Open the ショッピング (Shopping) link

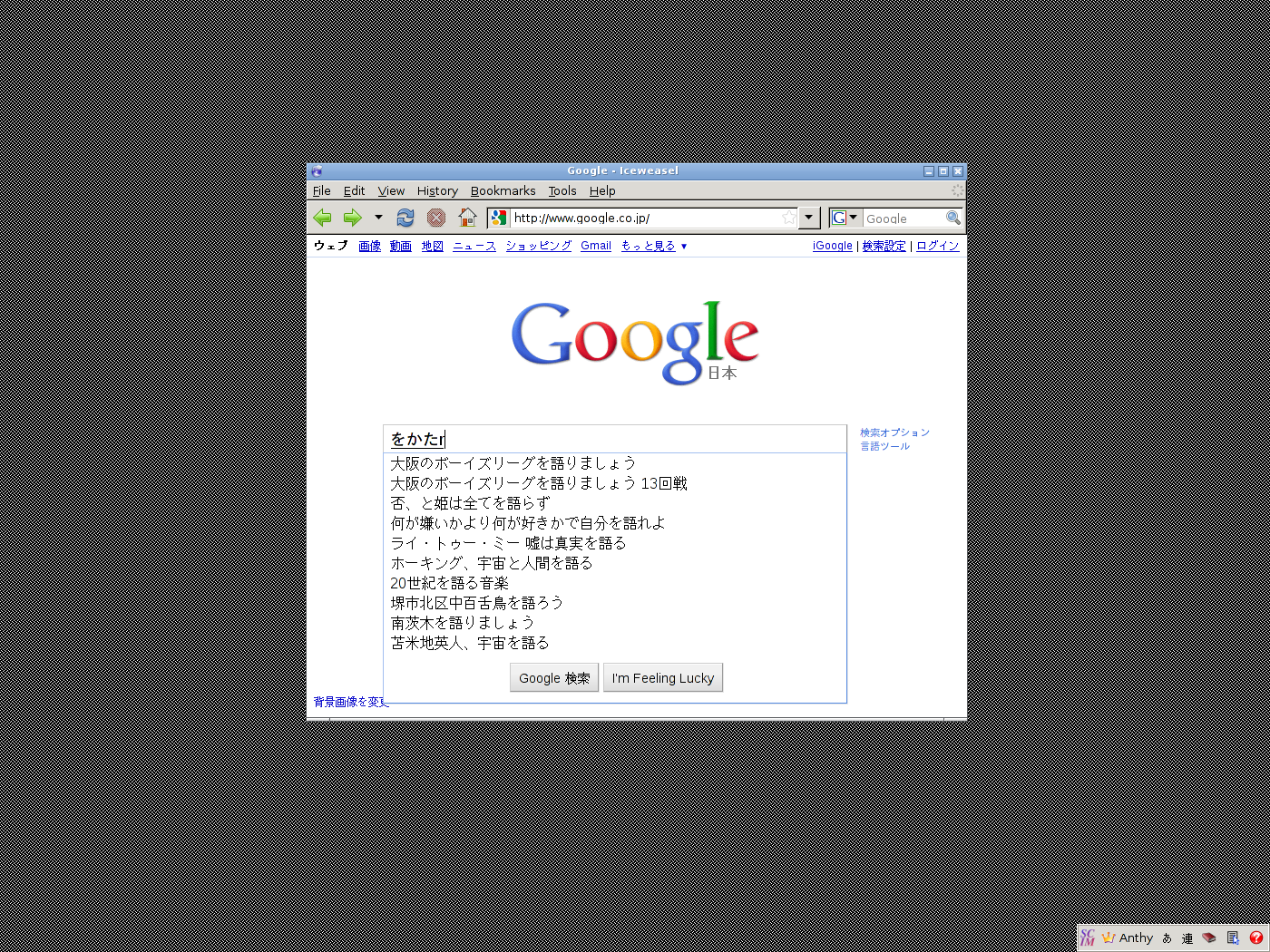pyautogui.click(x=539, y=246)
